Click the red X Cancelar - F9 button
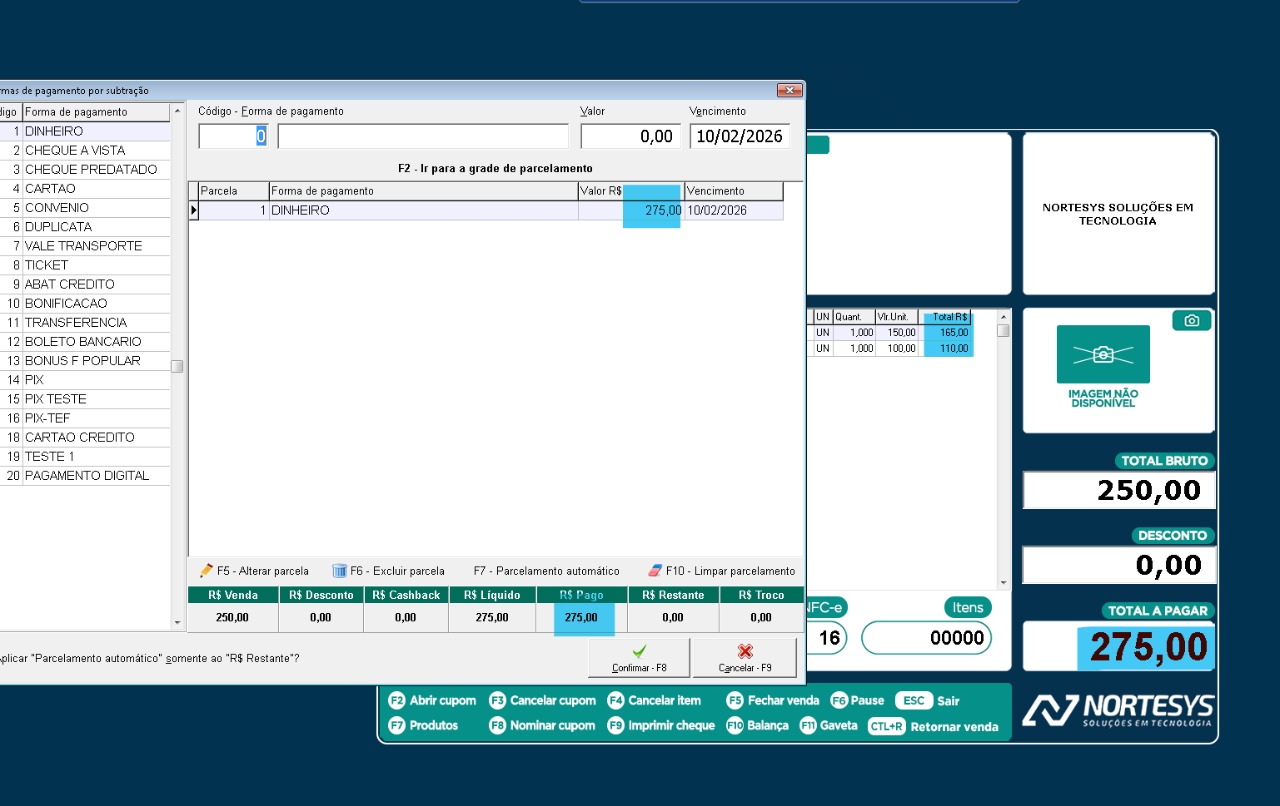 (x=745, y=658)
